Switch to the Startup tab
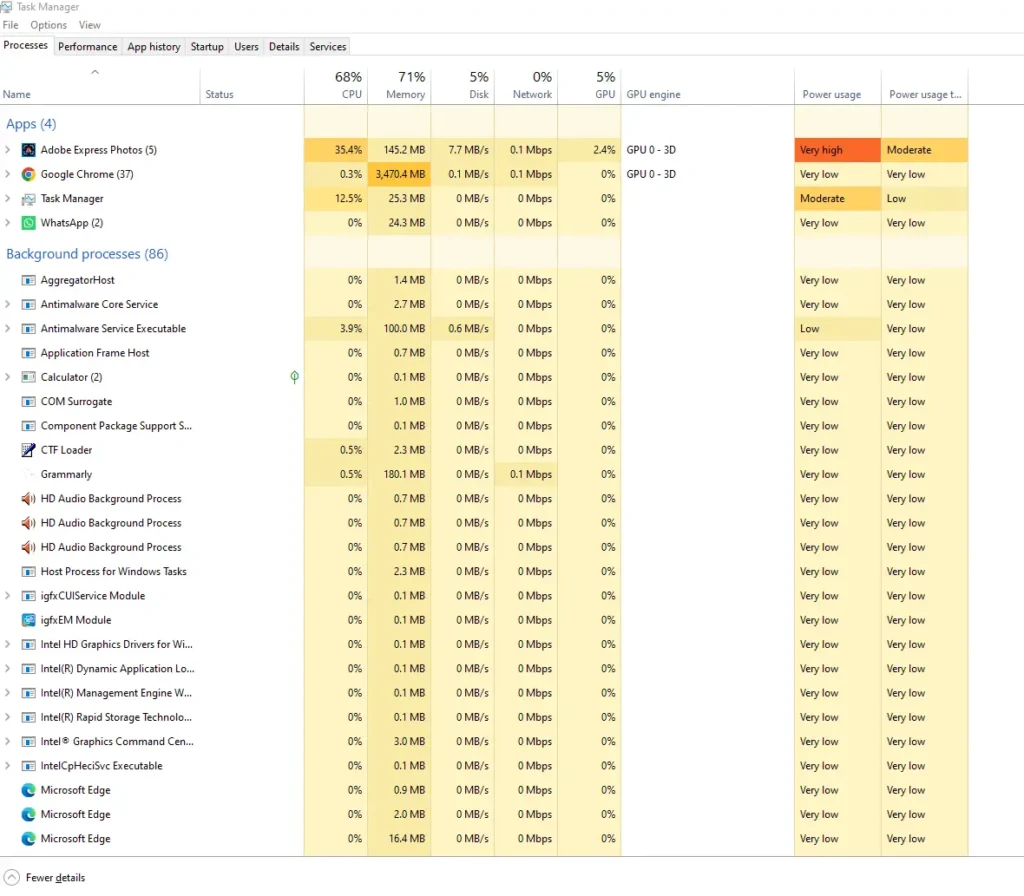Image resolution: width=1024 pixels, height=896 pixels. pyautogui.click(x=207, y=46)
